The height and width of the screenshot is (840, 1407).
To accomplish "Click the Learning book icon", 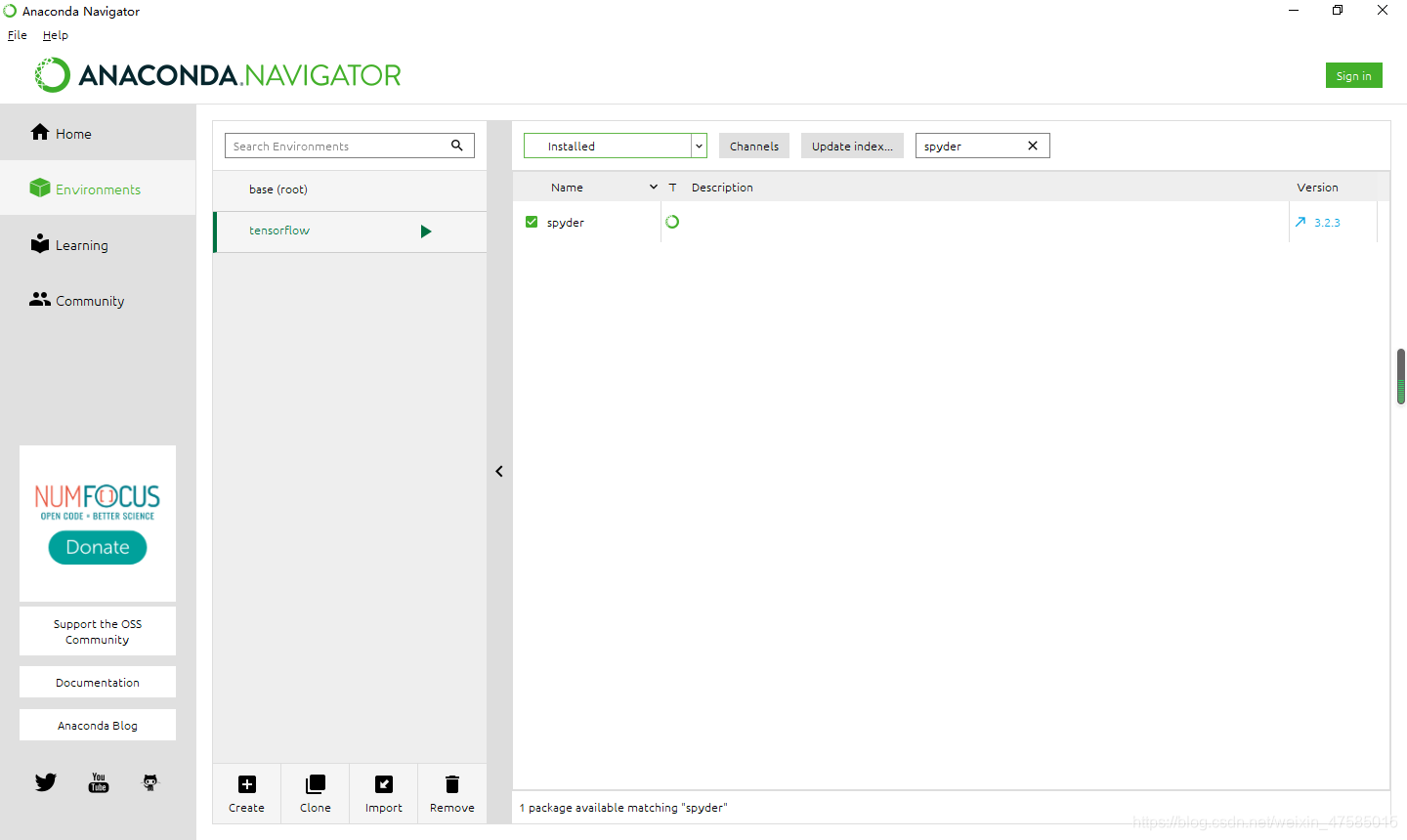I will (x=40, y=243).
